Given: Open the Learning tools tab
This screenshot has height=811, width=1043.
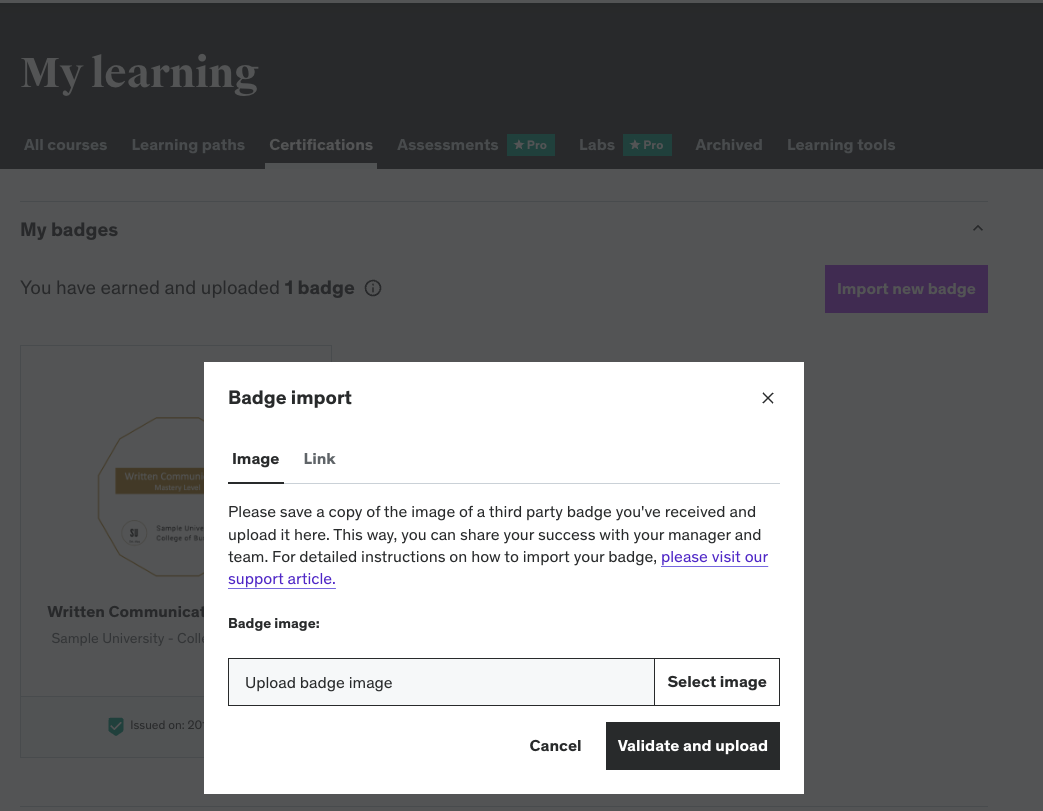Looking at the screenshot, I should pyautogui.click(x=840, y=145).
